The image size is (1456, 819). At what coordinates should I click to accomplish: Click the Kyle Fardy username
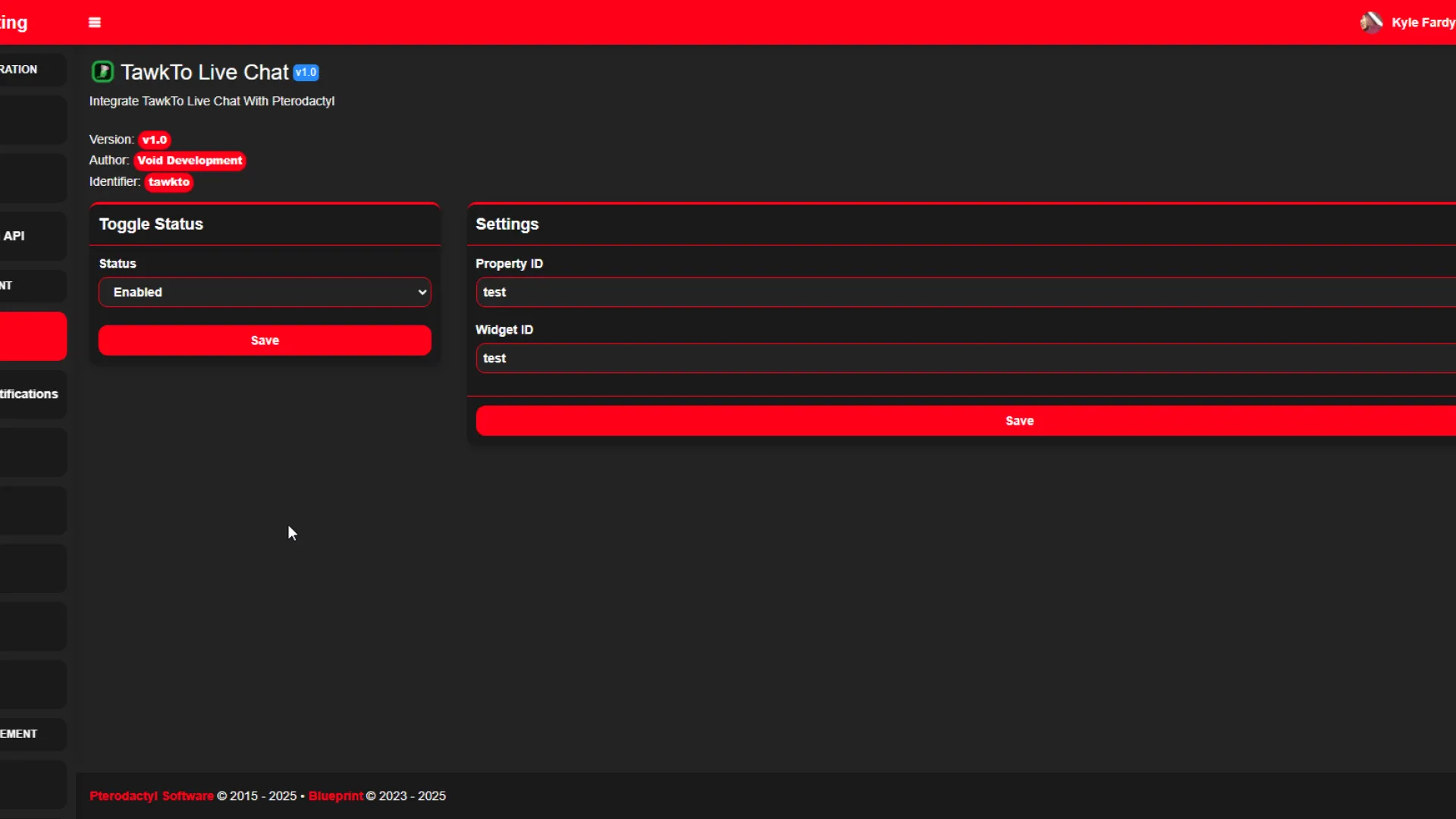pos(1423,23)
